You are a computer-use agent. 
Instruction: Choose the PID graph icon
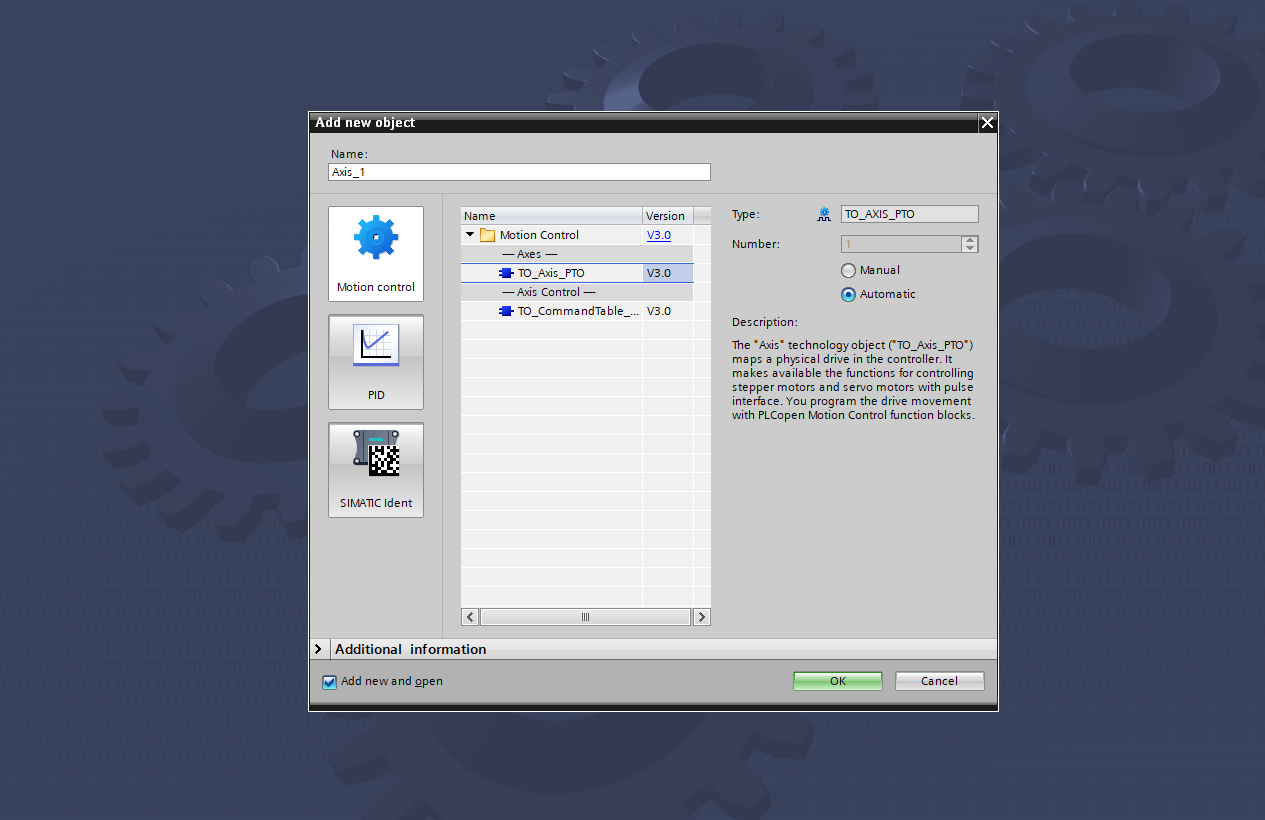376,345
